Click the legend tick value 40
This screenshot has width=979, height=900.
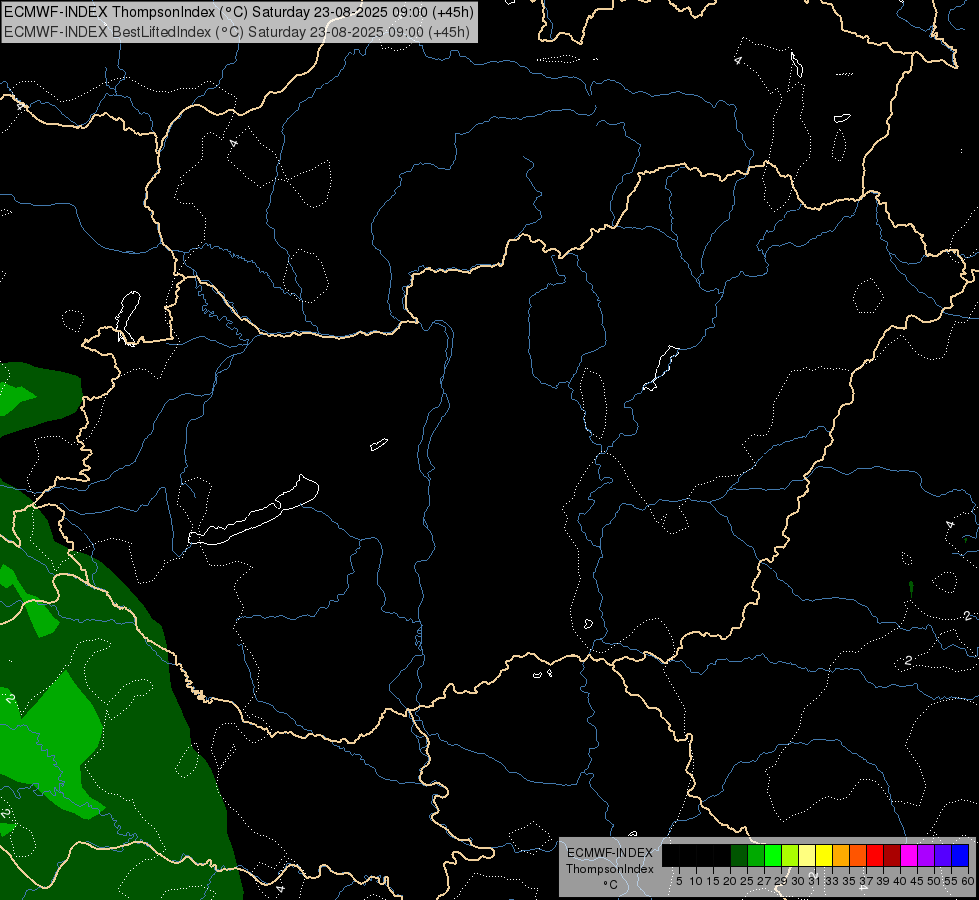(900, 881)
